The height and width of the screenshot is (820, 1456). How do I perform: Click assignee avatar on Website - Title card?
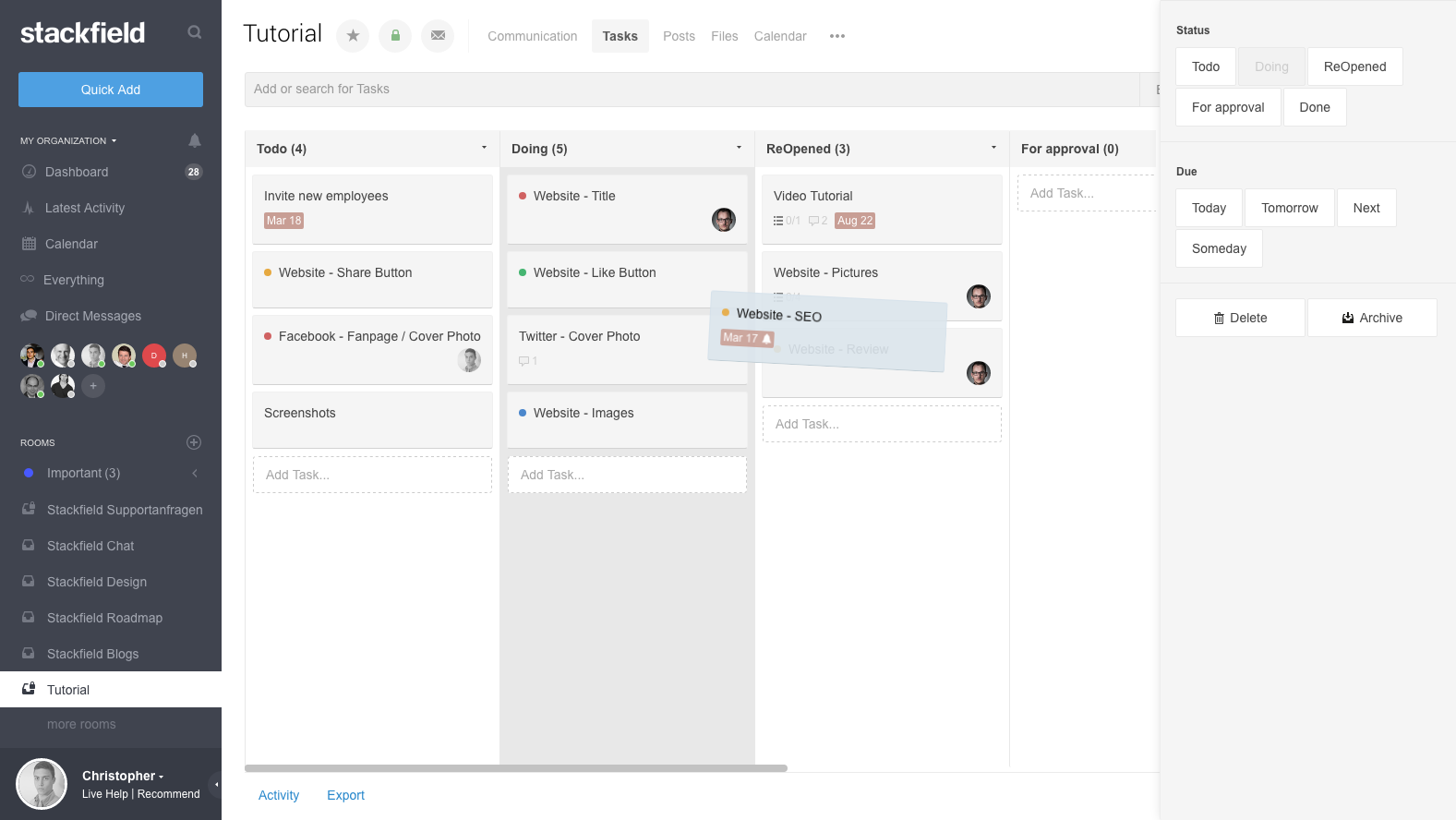click(724, 220)
